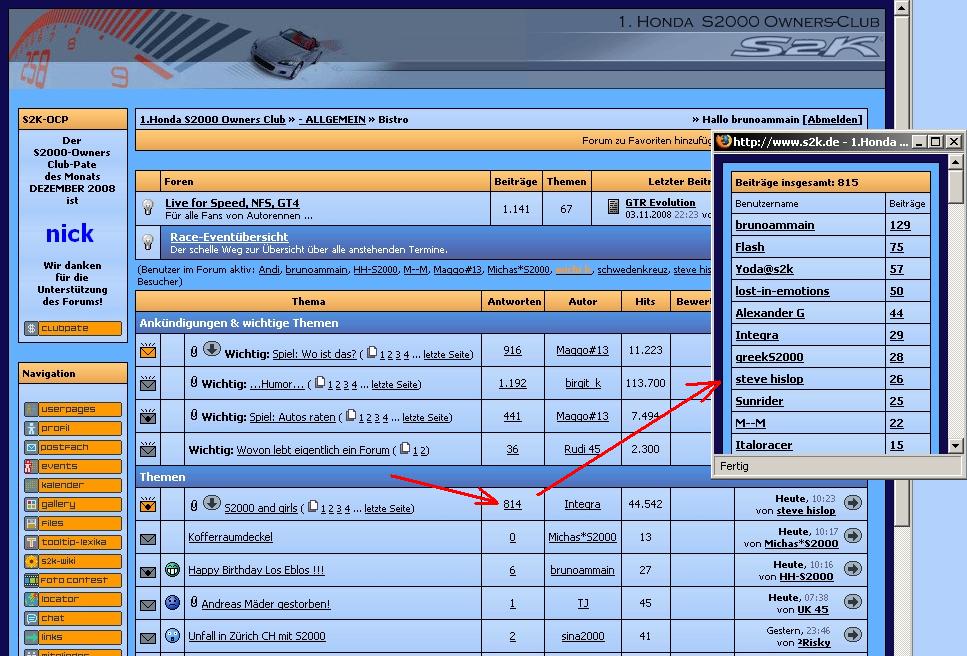Click the lightbulb icon beside Live for Speed forum
Image resolution: width=967 pixels, height=656 pixels.
(148, 208)
